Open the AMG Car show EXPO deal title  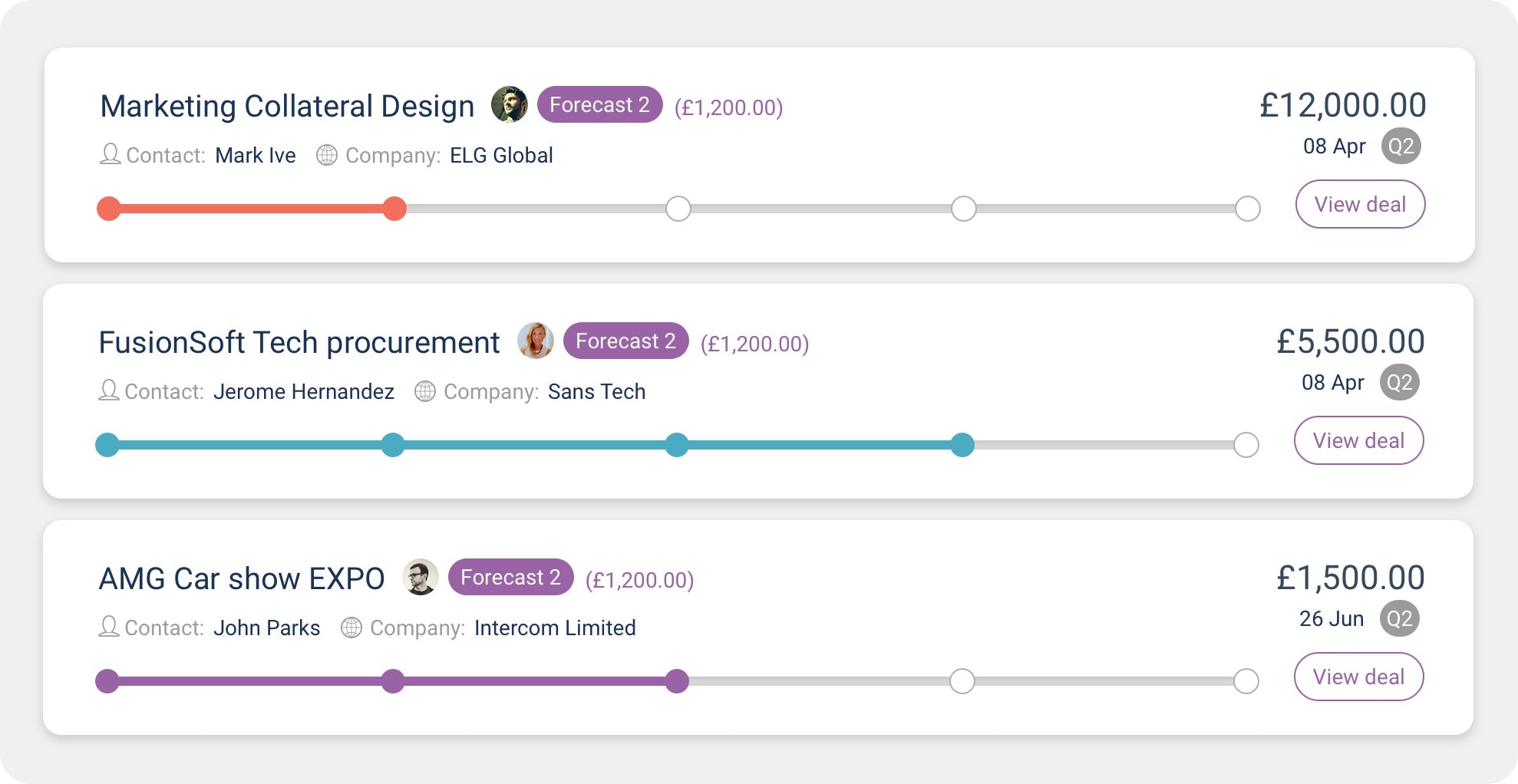click(242, 578)
